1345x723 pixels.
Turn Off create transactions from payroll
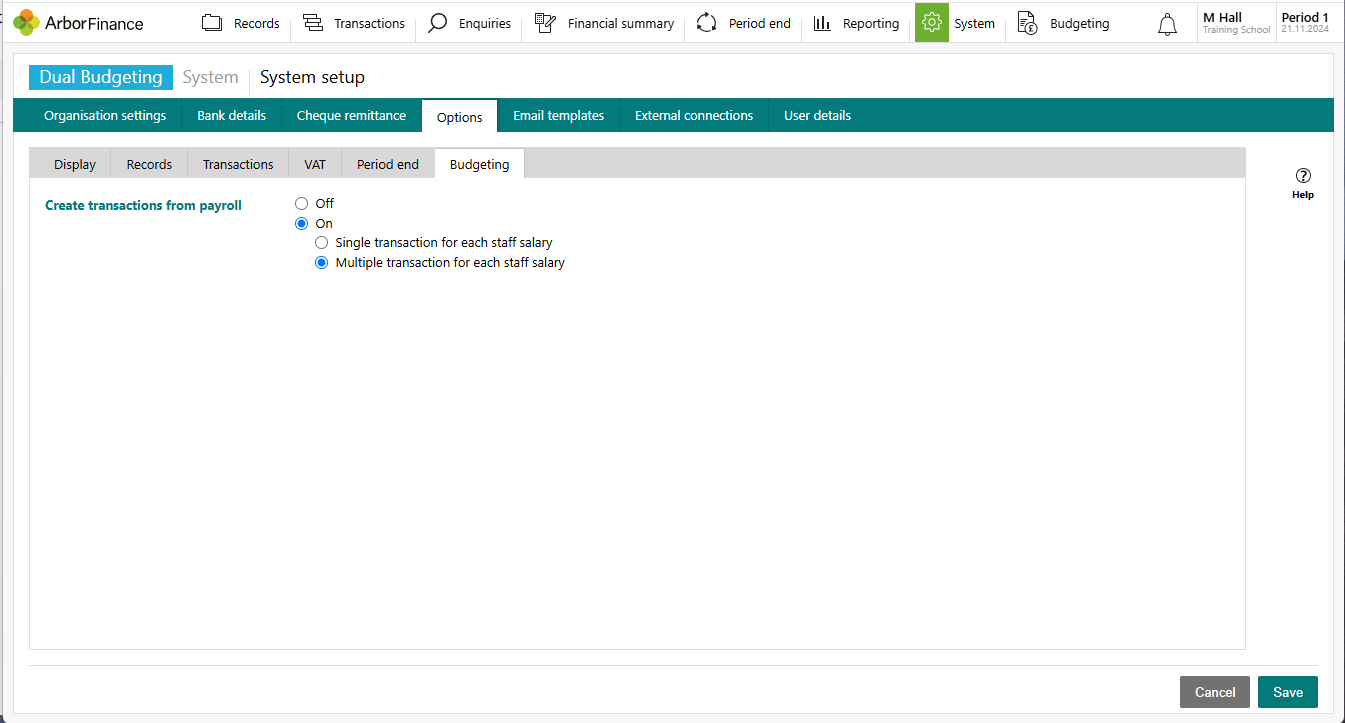pos(301,203)
